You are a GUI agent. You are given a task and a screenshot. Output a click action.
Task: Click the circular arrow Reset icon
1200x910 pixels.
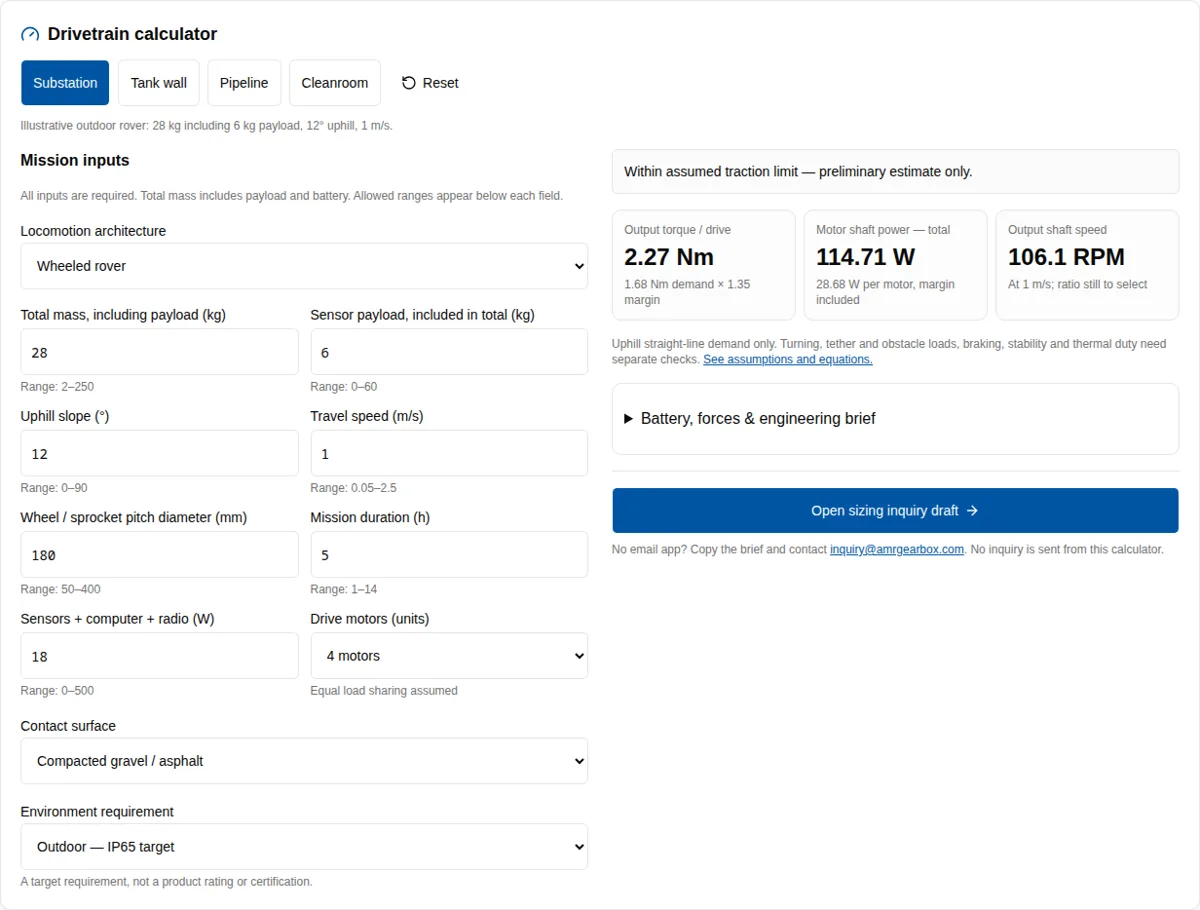(x=408, y=83)
